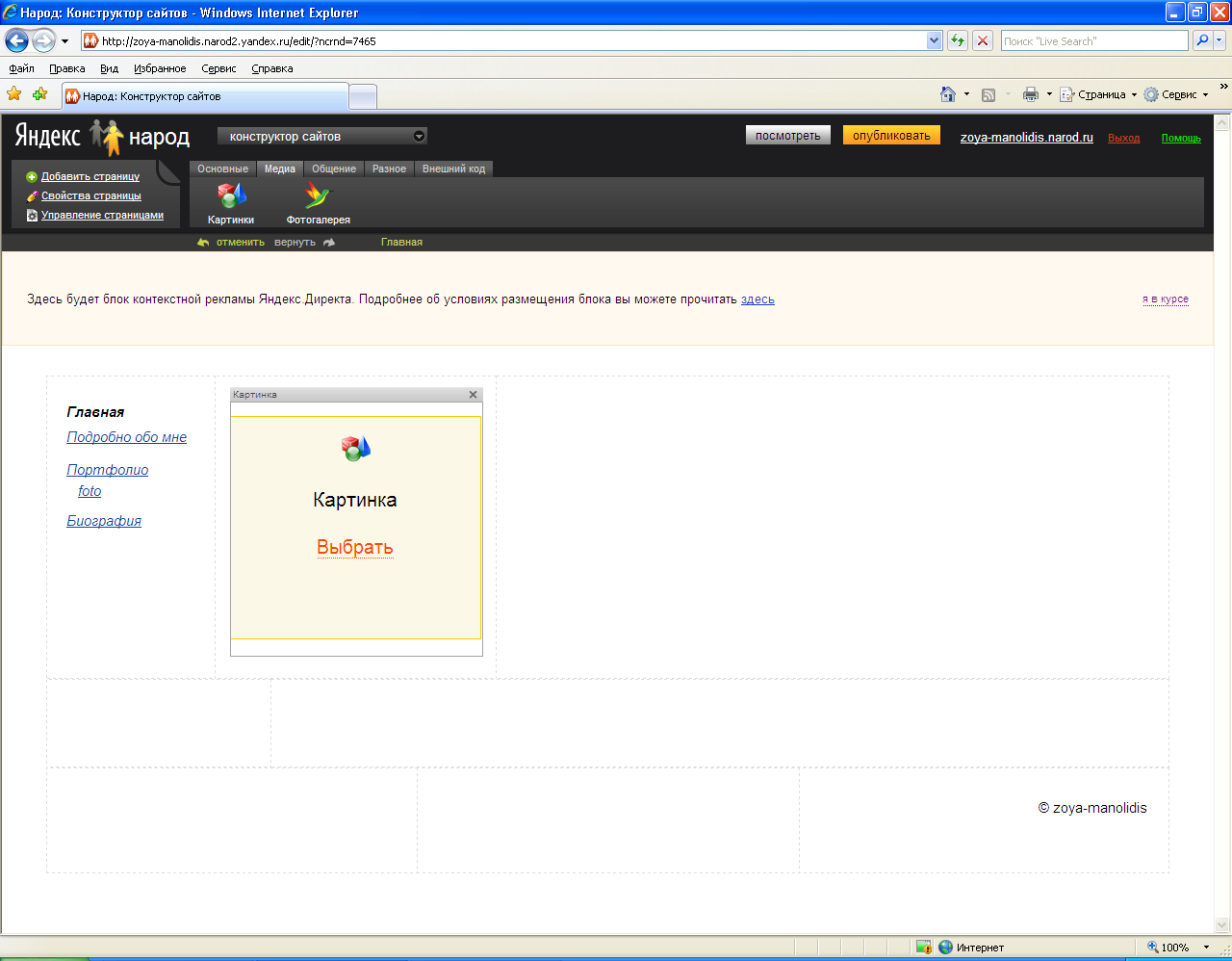Click the отменить undo button
This screenshot has height=961, width=1232.
click(x=231, y=242)
